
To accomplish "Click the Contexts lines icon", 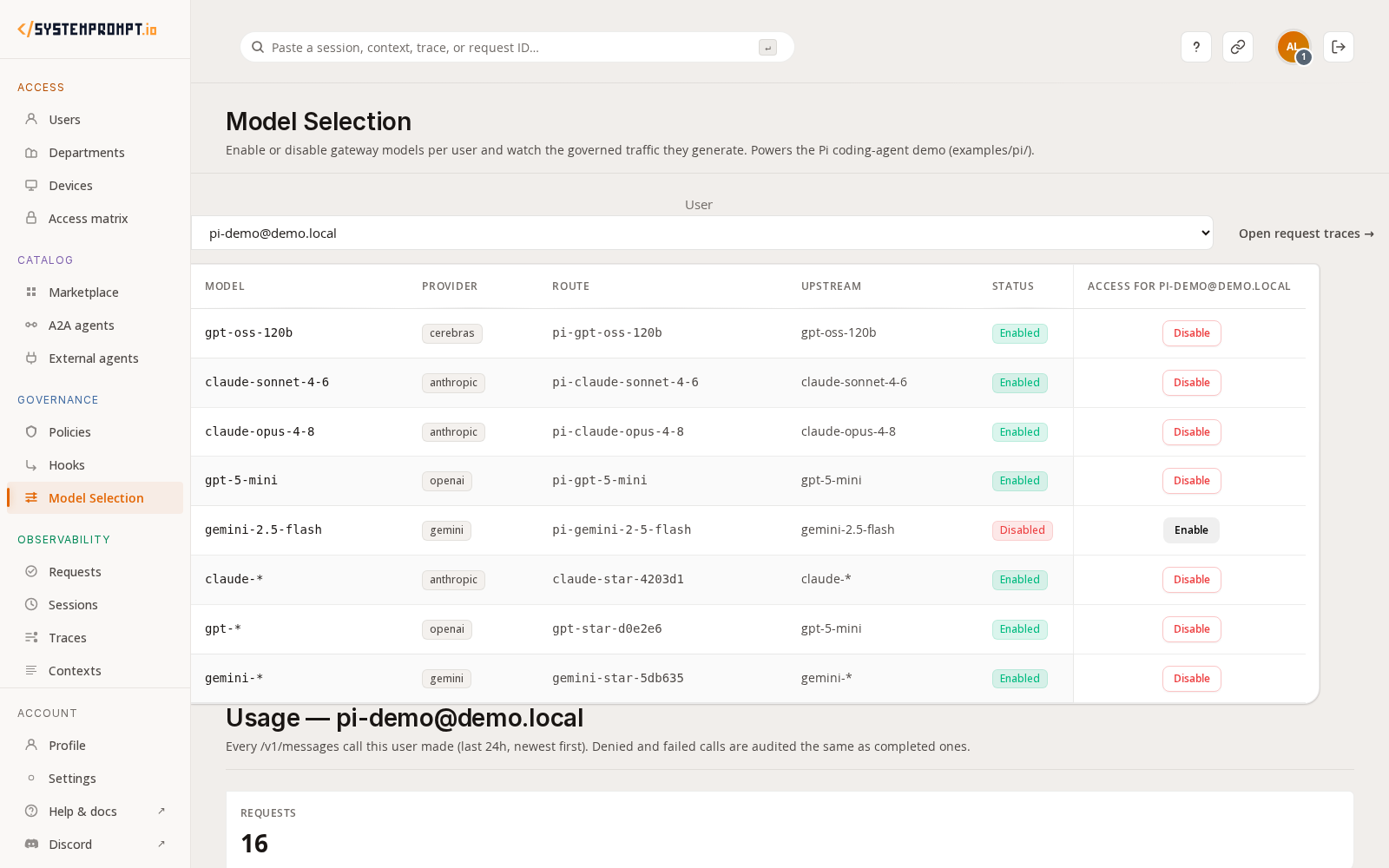I will (31, 670).
